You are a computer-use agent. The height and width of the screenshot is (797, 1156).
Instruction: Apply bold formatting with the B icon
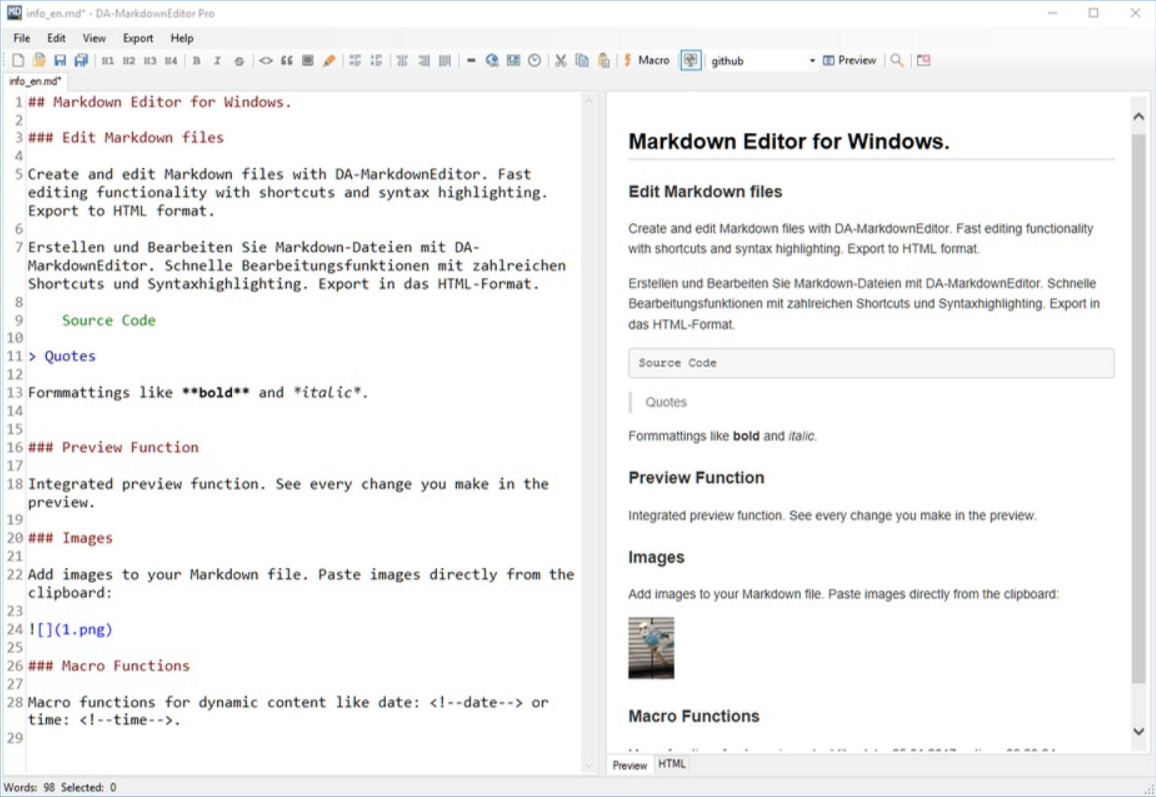[196, 60]
